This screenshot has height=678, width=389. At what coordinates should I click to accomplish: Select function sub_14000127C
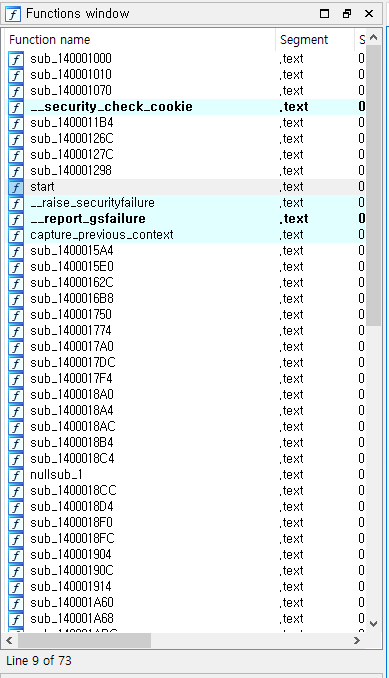(x=72, y=155)
